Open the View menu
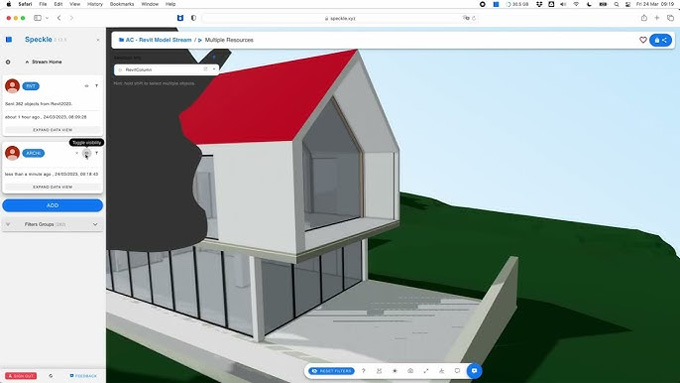 point(75,4)
